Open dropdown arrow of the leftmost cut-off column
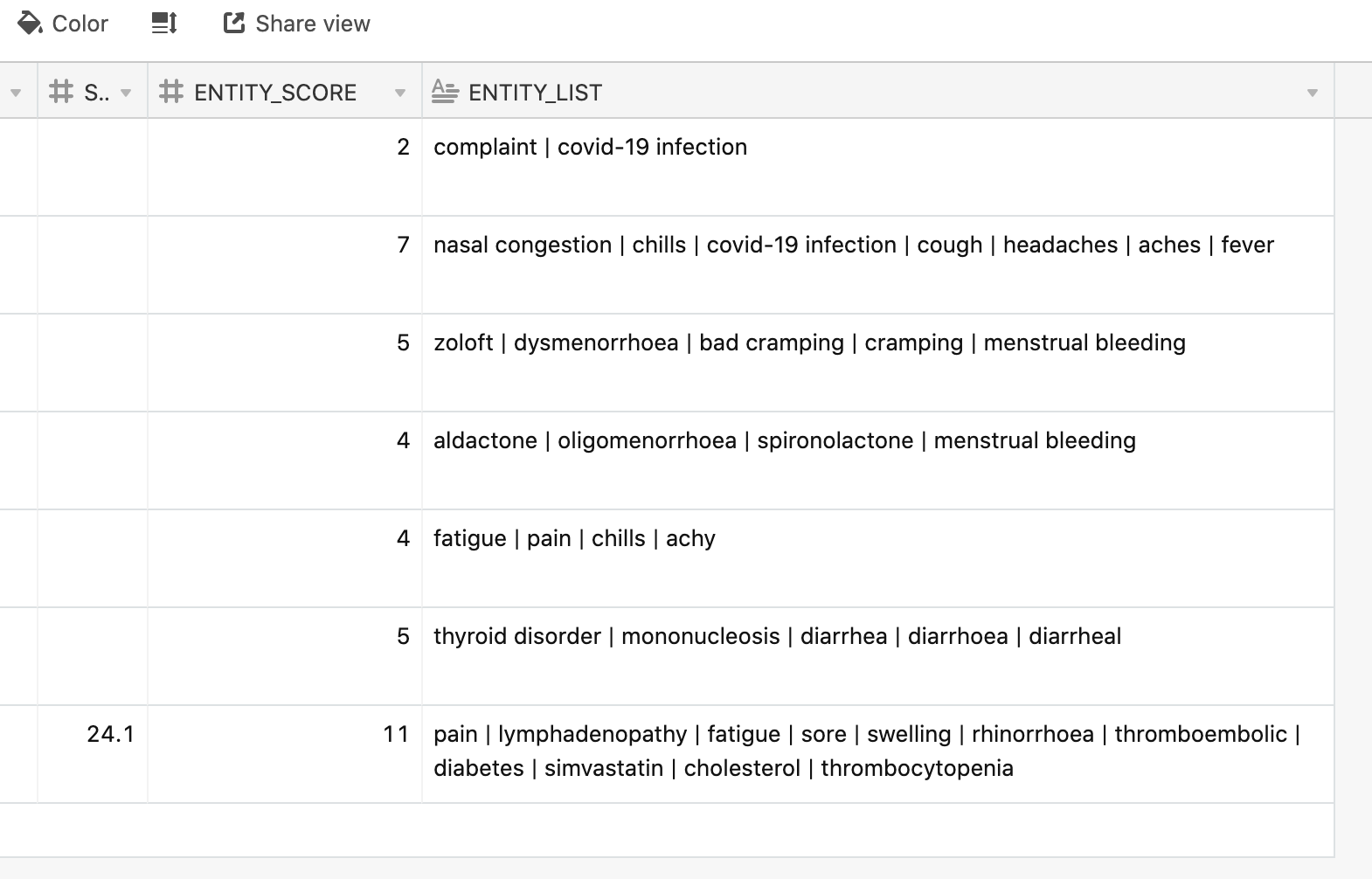The image size is (1372, 879). (x=16, y=93)
